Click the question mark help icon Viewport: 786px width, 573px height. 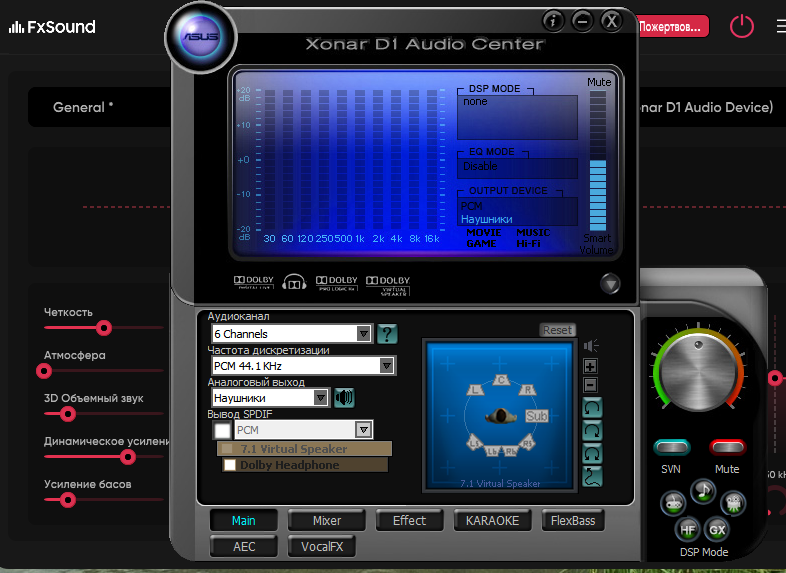coord(387,334)
